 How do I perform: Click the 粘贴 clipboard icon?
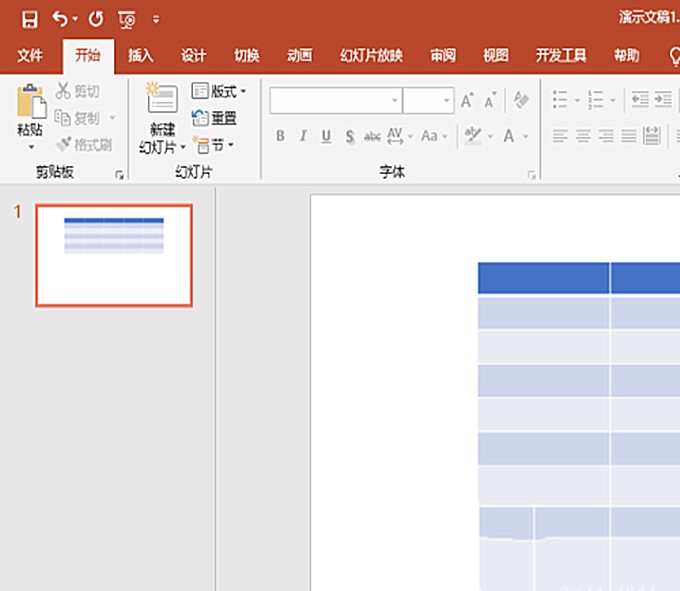click(x=31, y=101)
